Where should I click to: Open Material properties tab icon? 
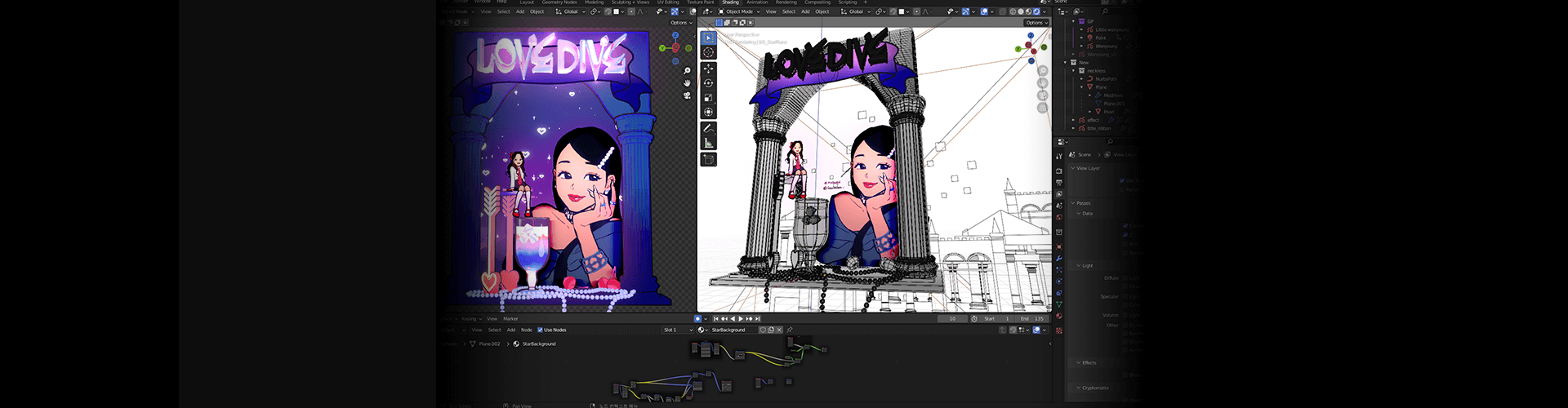[1059, 316]
